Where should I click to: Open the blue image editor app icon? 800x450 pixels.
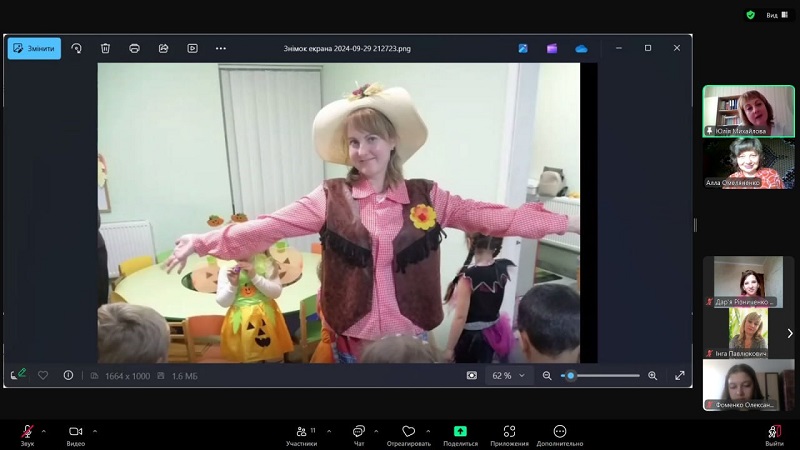coord(523,48)
